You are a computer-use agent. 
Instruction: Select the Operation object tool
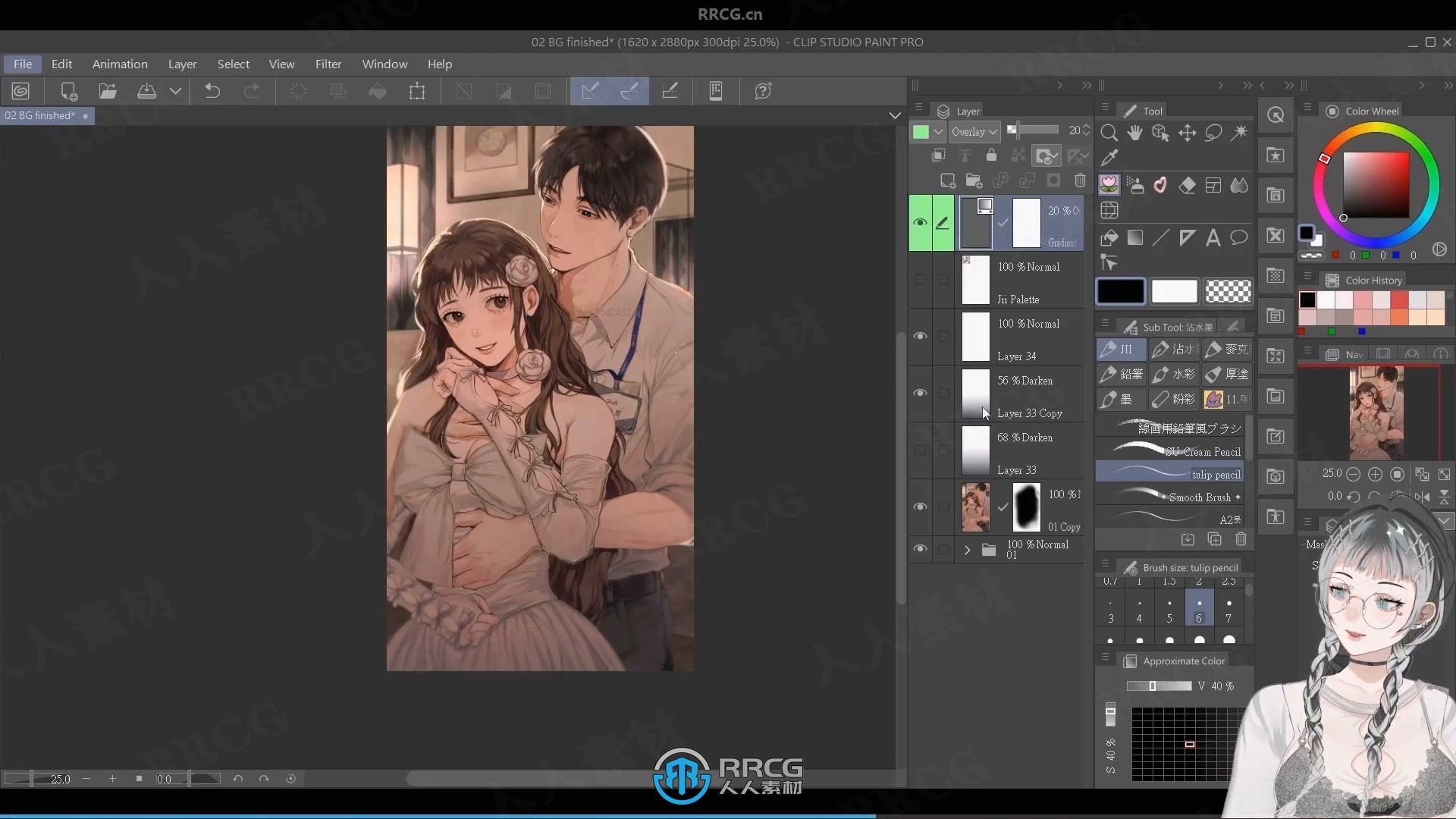tap(1160, 133)
